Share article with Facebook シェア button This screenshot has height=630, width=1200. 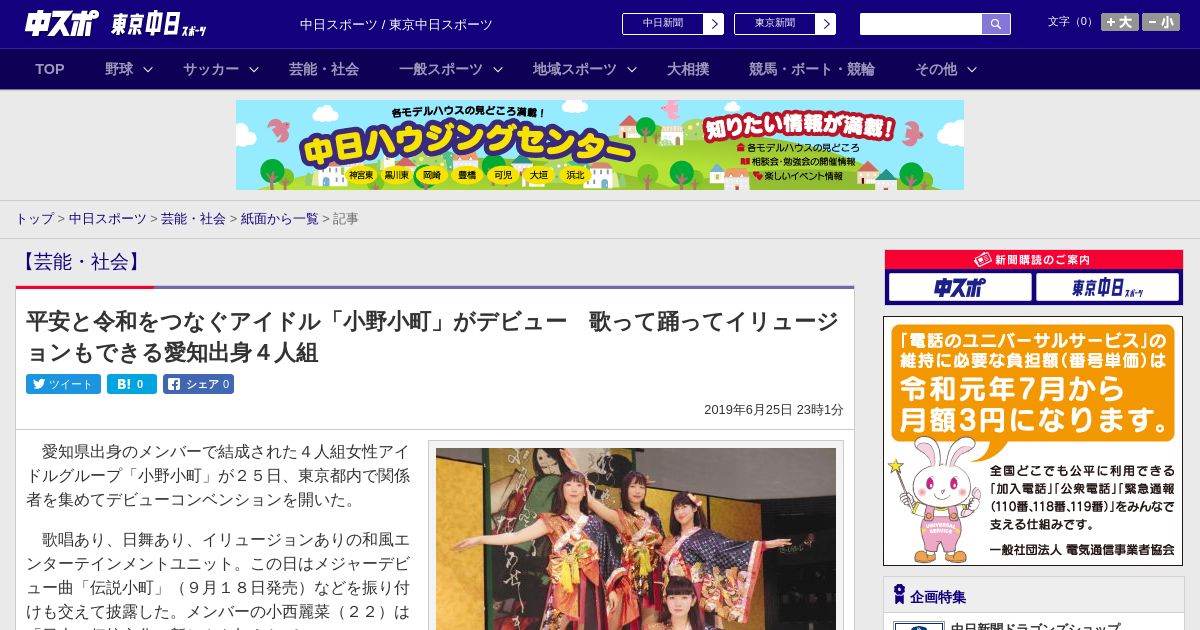coord(199,384)
